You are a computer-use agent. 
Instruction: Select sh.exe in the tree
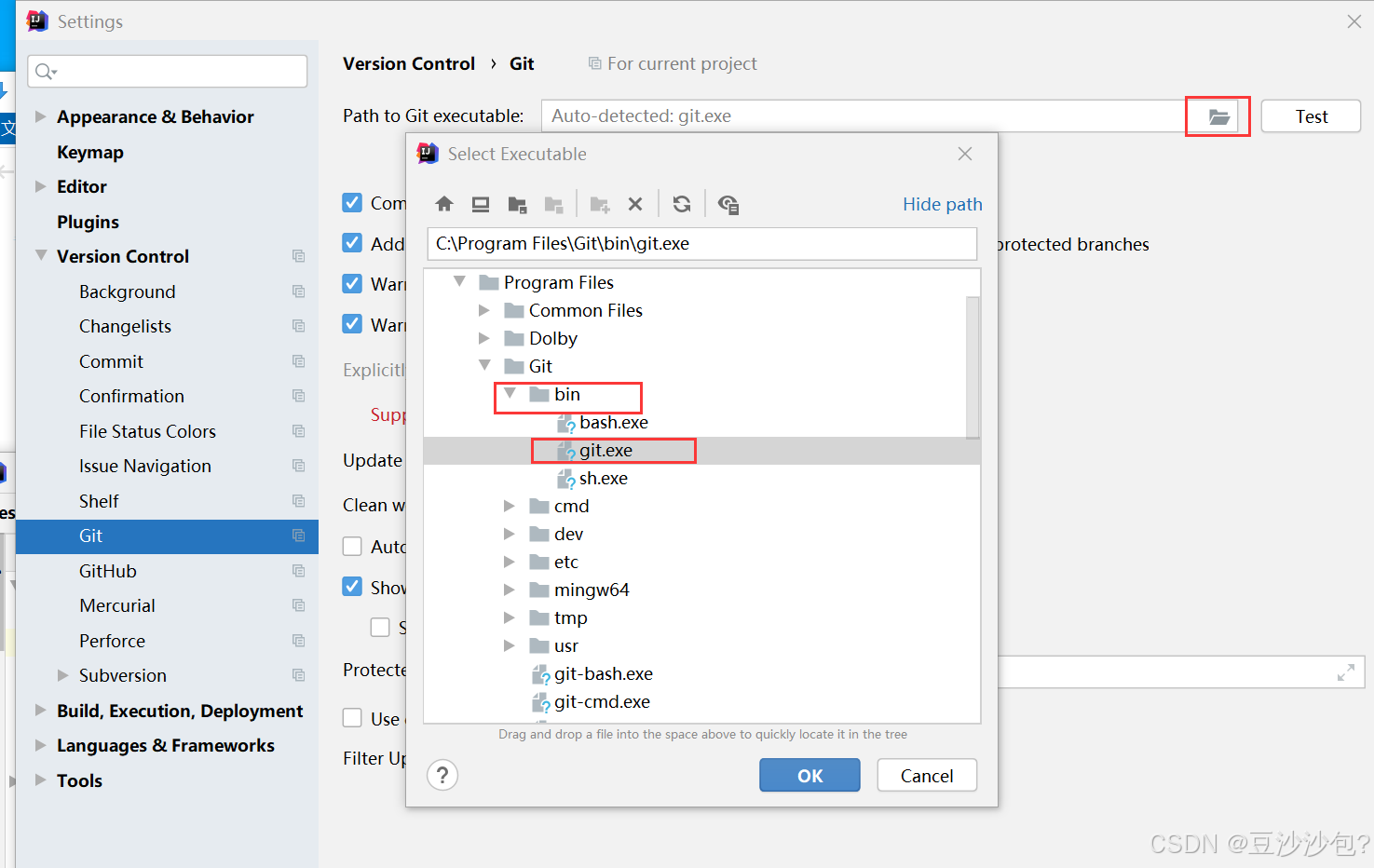(603, 479)
